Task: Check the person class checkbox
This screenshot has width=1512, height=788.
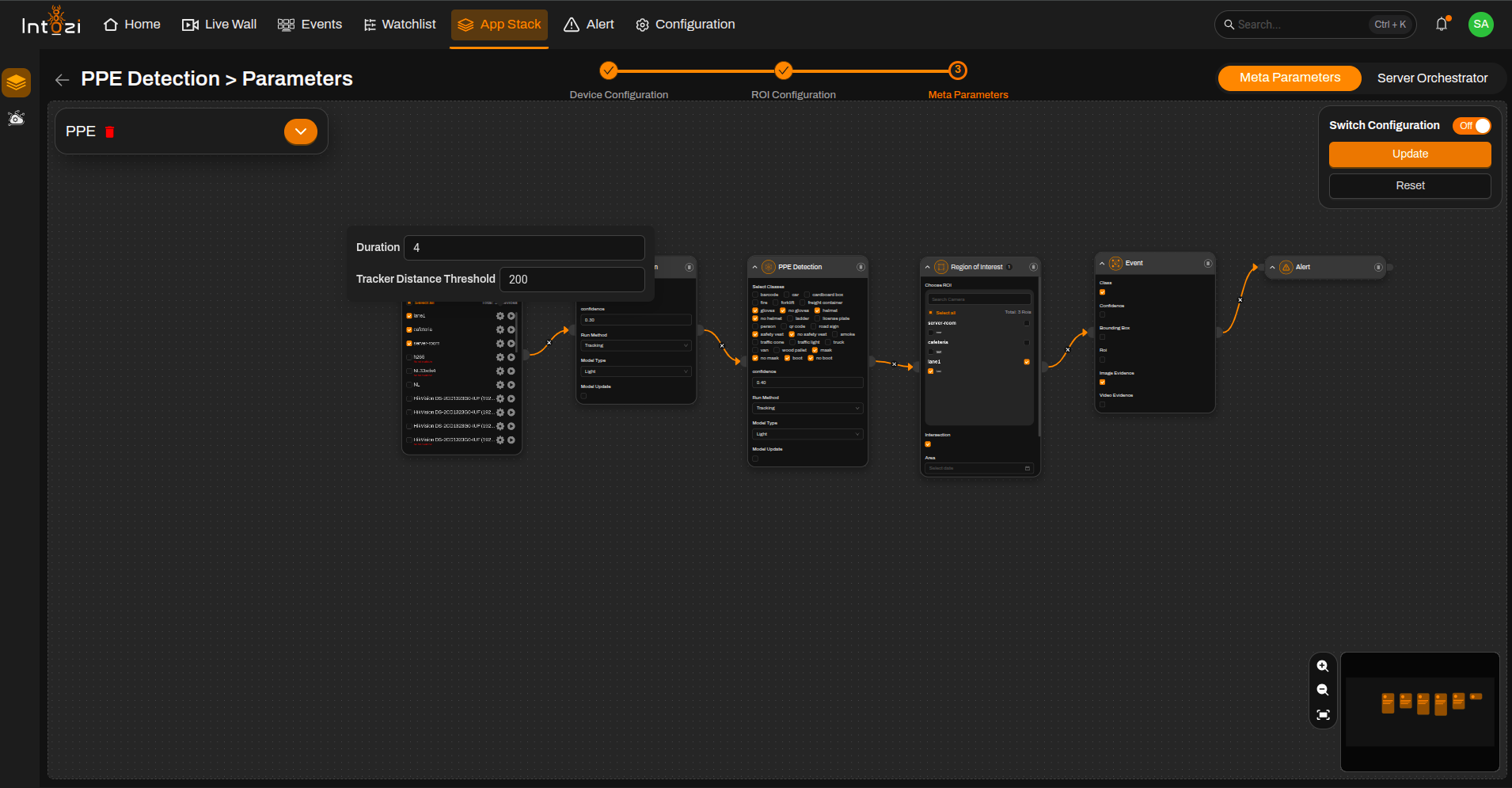Action: coord(755,326)
